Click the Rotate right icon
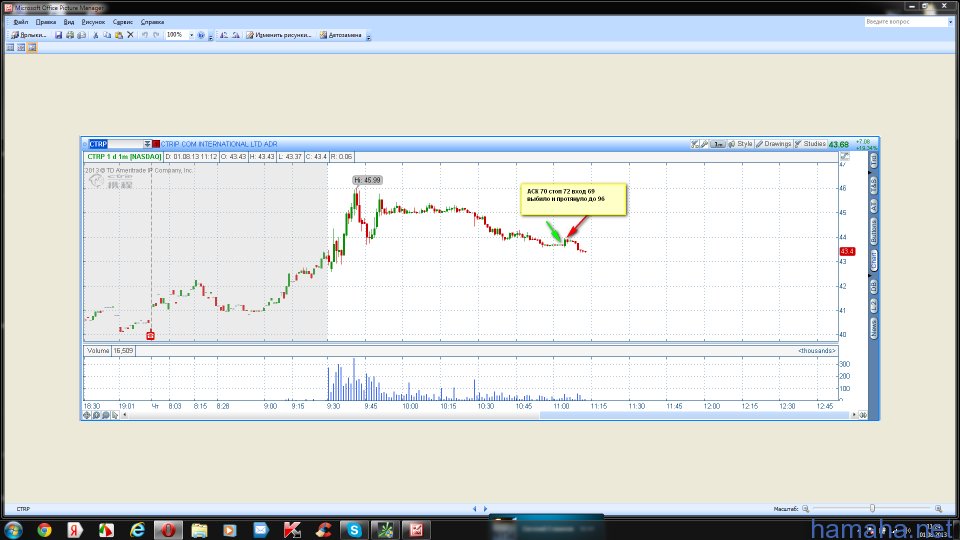The width and height of the screenshot is (960, 540). click(236, 36)
